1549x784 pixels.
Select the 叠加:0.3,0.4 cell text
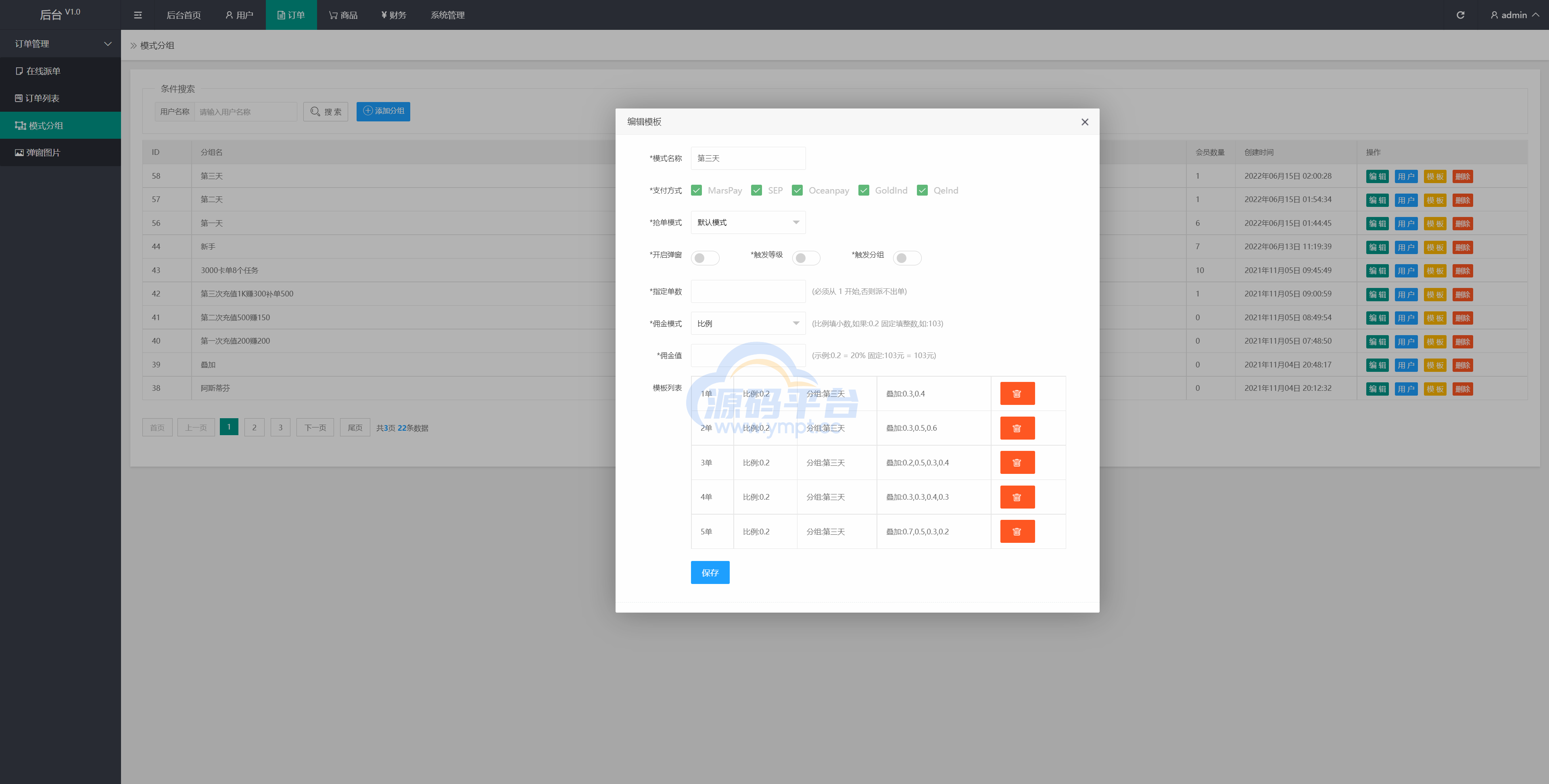pos(905,394)
